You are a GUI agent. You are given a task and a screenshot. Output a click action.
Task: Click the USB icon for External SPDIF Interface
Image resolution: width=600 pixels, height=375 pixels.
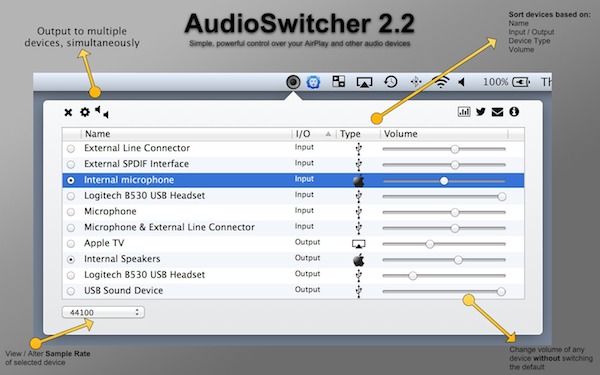click(359, 165)
